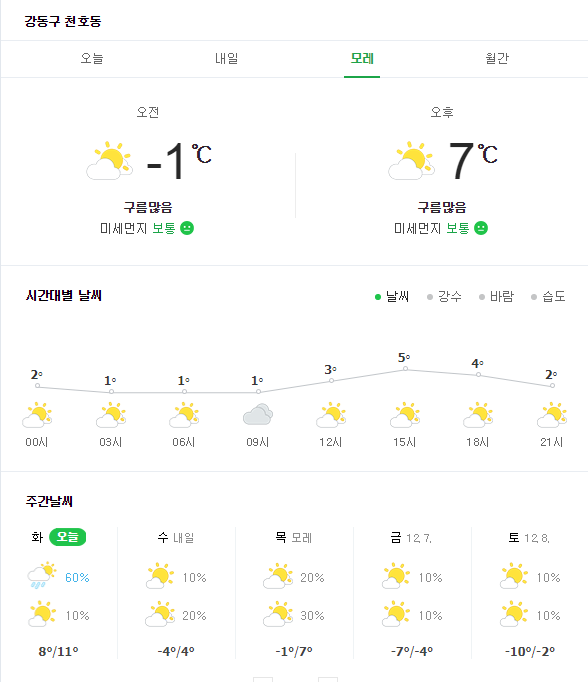Select the 습도 radio option

(x=548, y=297)
